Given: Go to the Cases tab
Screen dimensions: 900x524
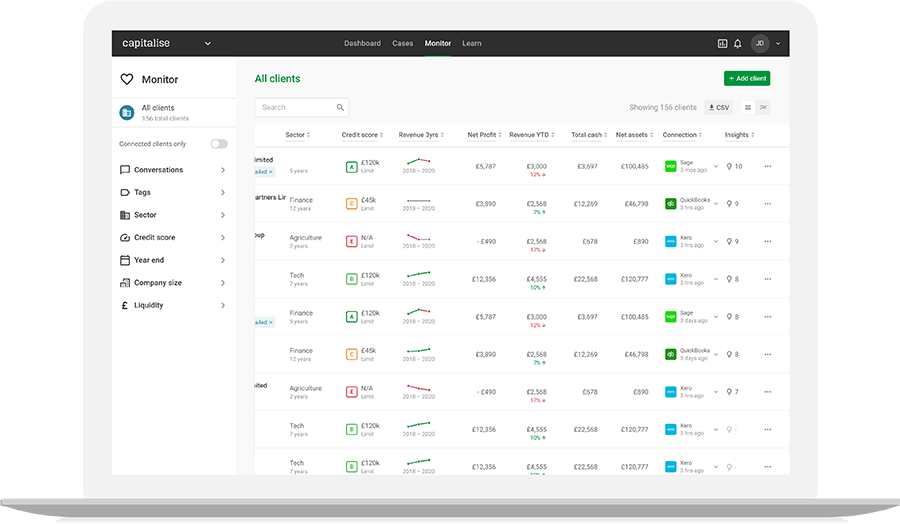Looking at the screenshot, I should [402, 44].
